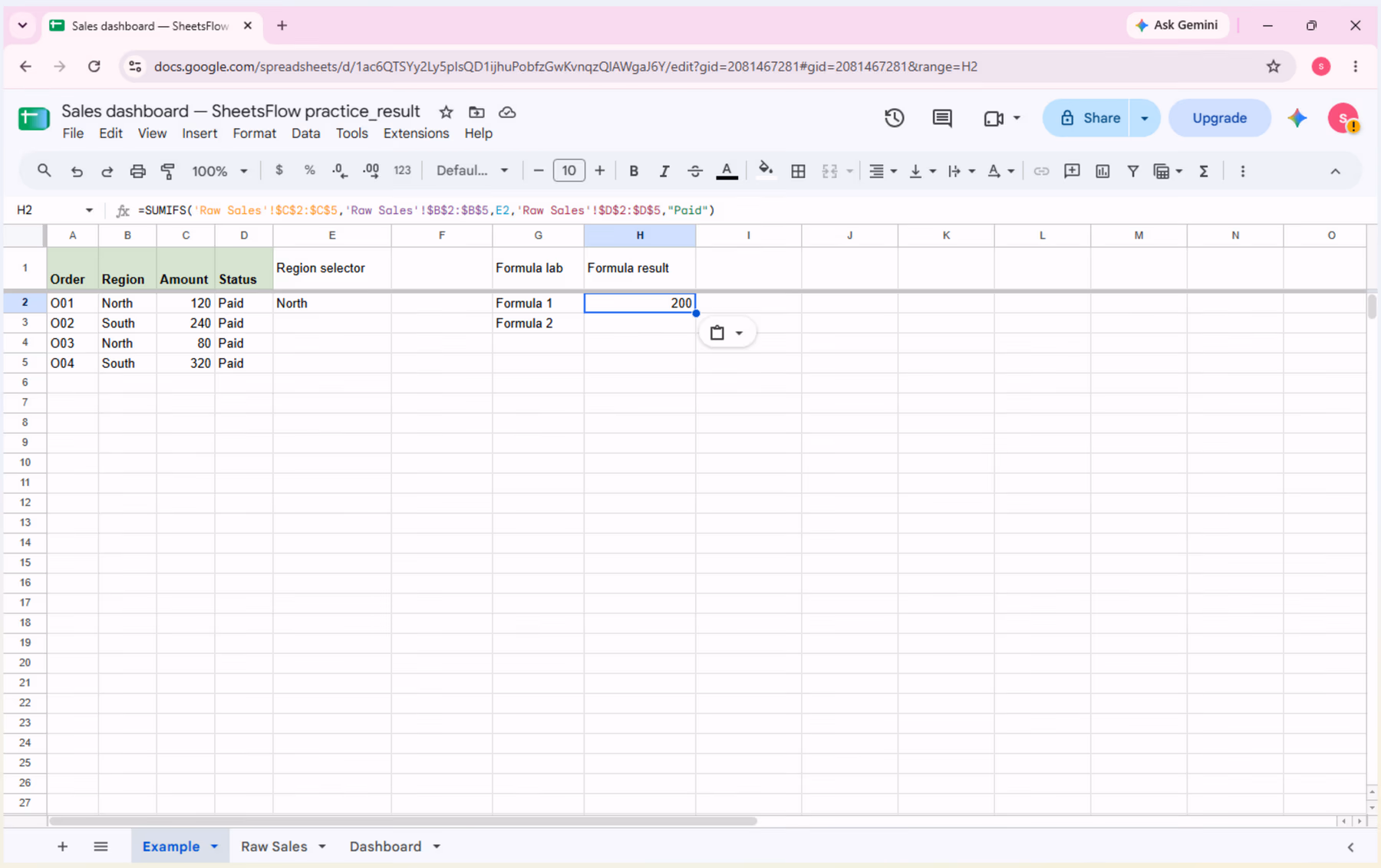Undo the last action
Image resolution: width=1381 pixels, height=868 pixels.
click(x=77, y=171)
